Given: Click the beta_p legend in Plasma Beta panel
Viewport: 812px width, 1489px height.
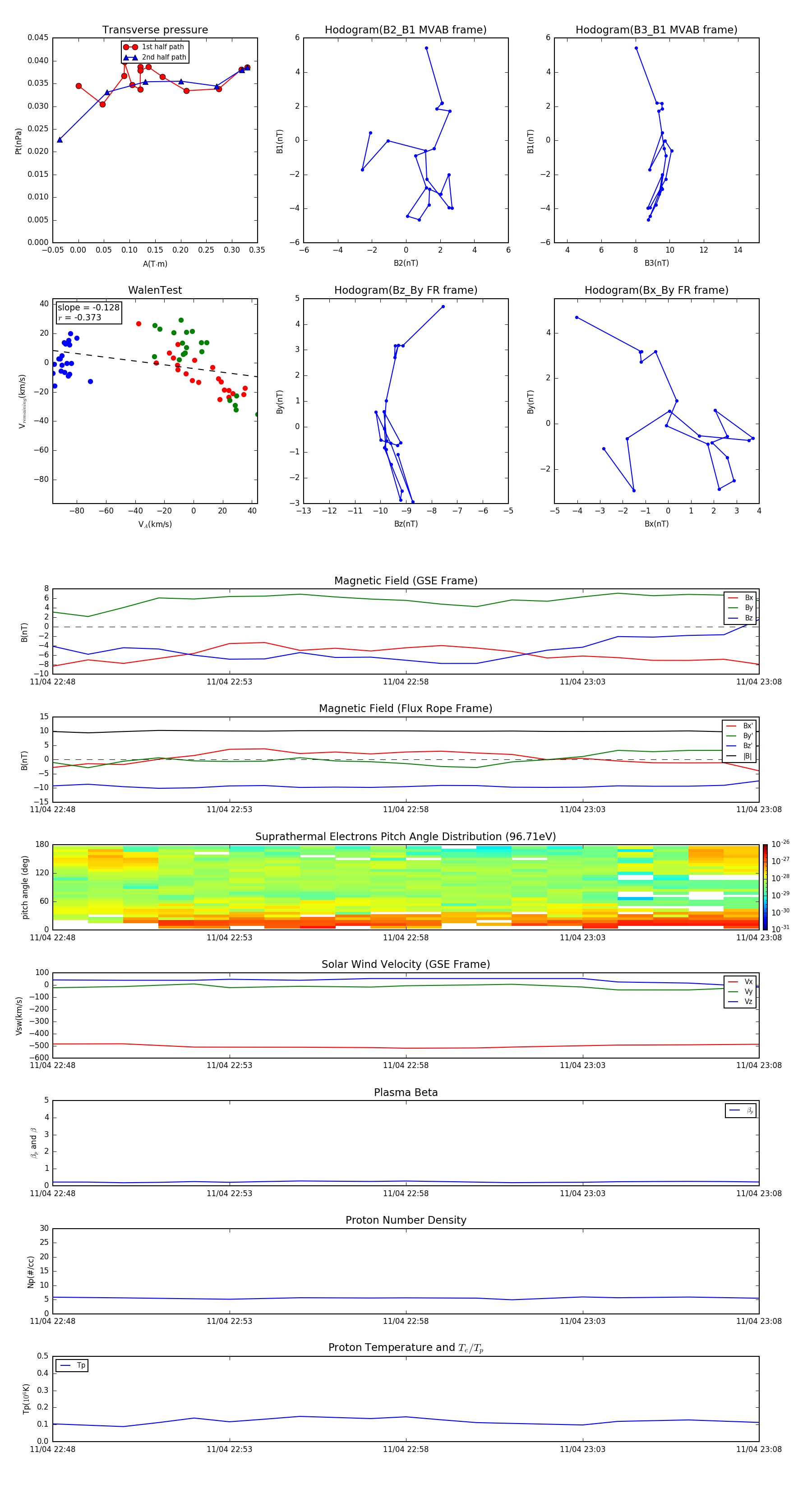Looking at the screenshot, I should (741, 1110).
